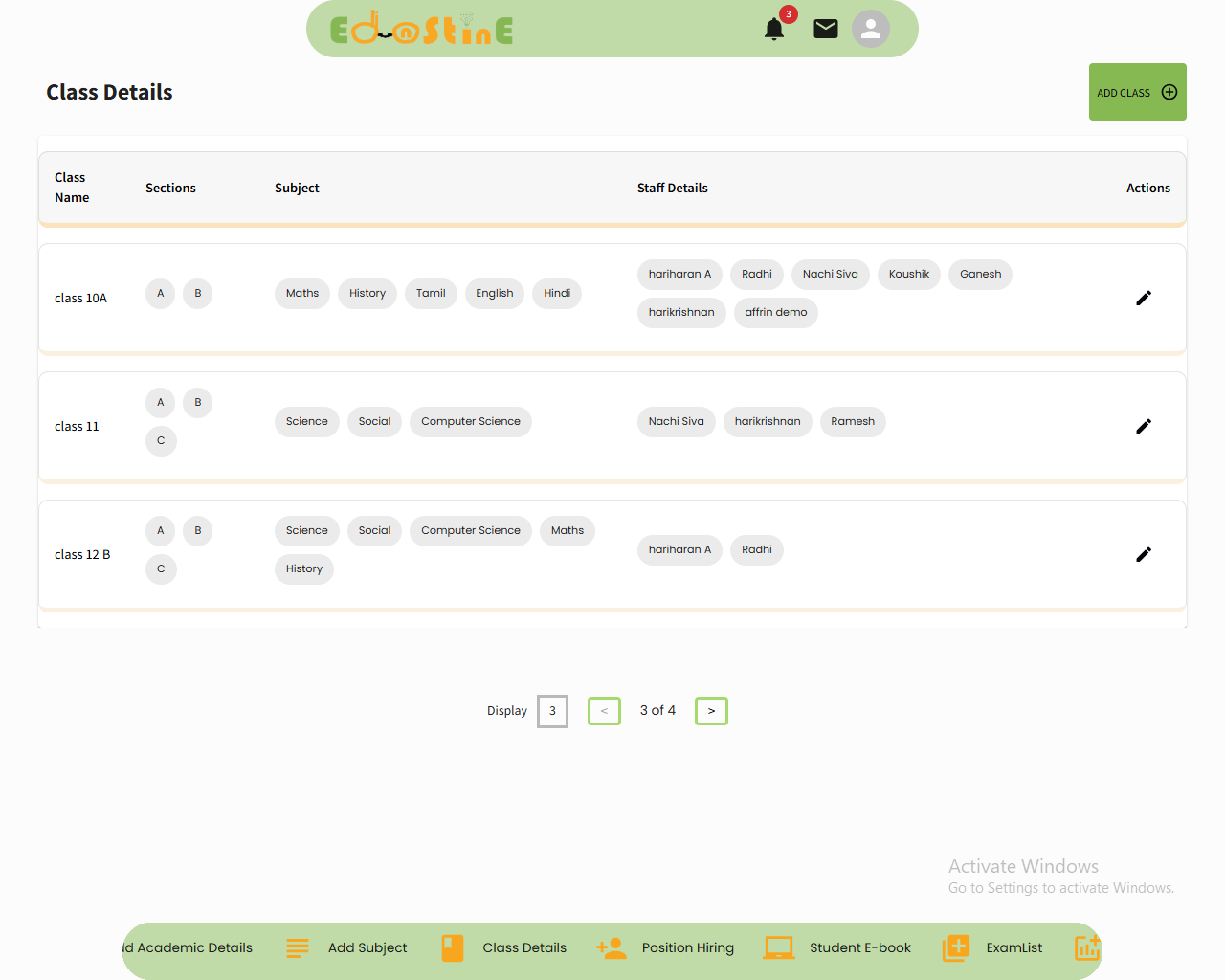
Task: Click Maths subject chip in class 10A
Action: click(x=302, y=294)
